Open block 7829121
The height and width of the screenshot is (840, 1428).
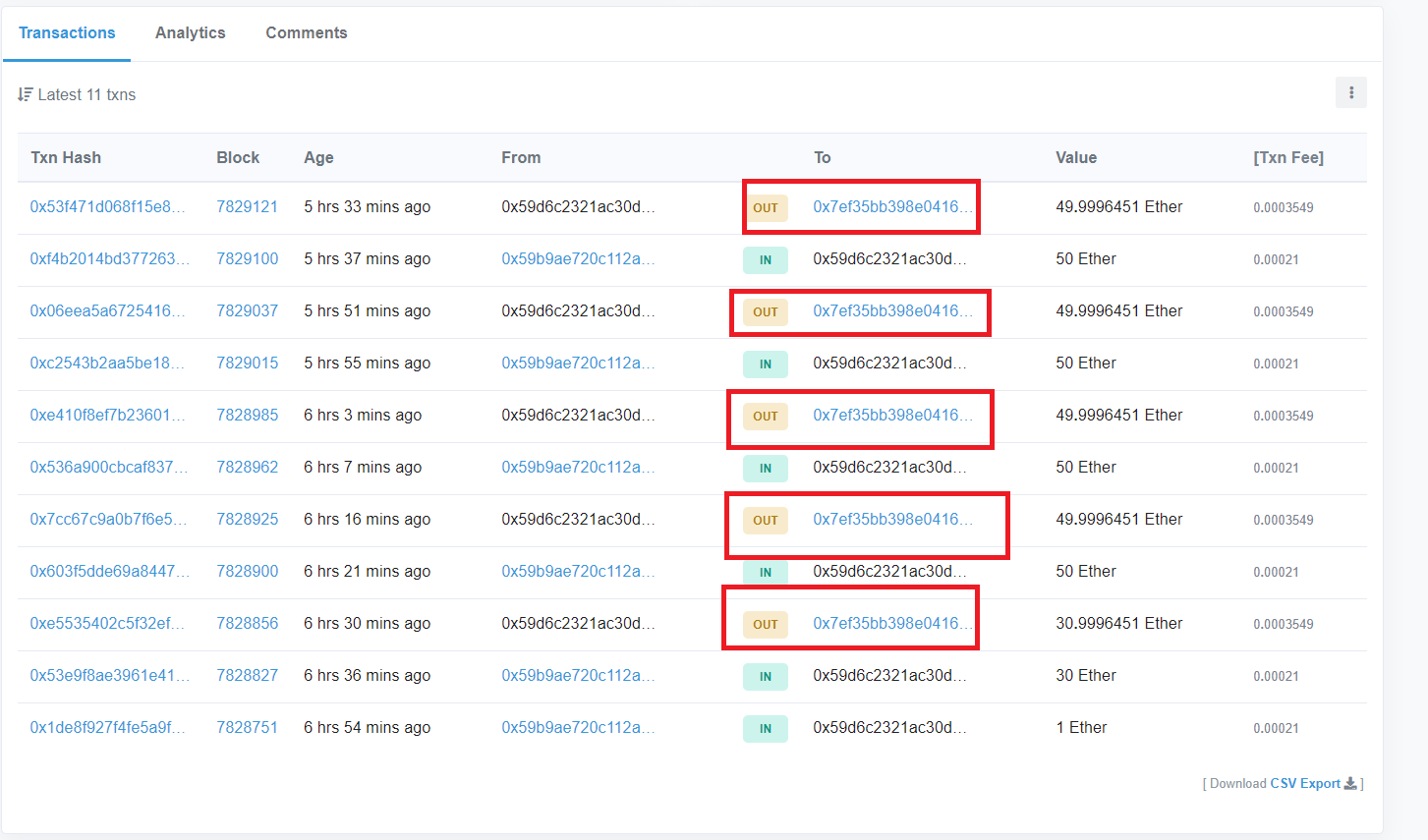tap(247, 206)
